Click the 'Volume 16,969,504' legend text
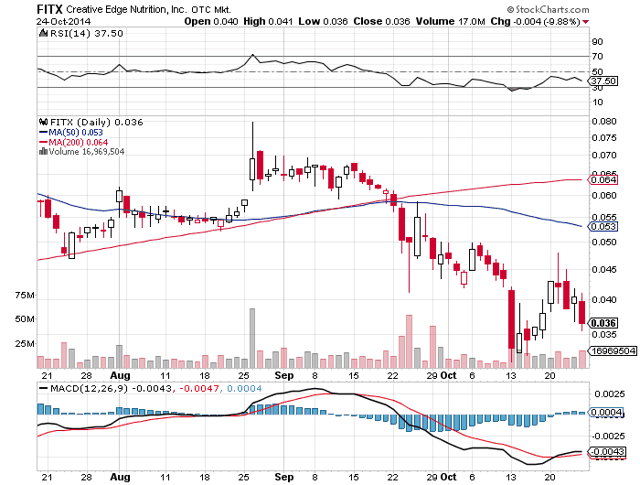 click(87, 151)
